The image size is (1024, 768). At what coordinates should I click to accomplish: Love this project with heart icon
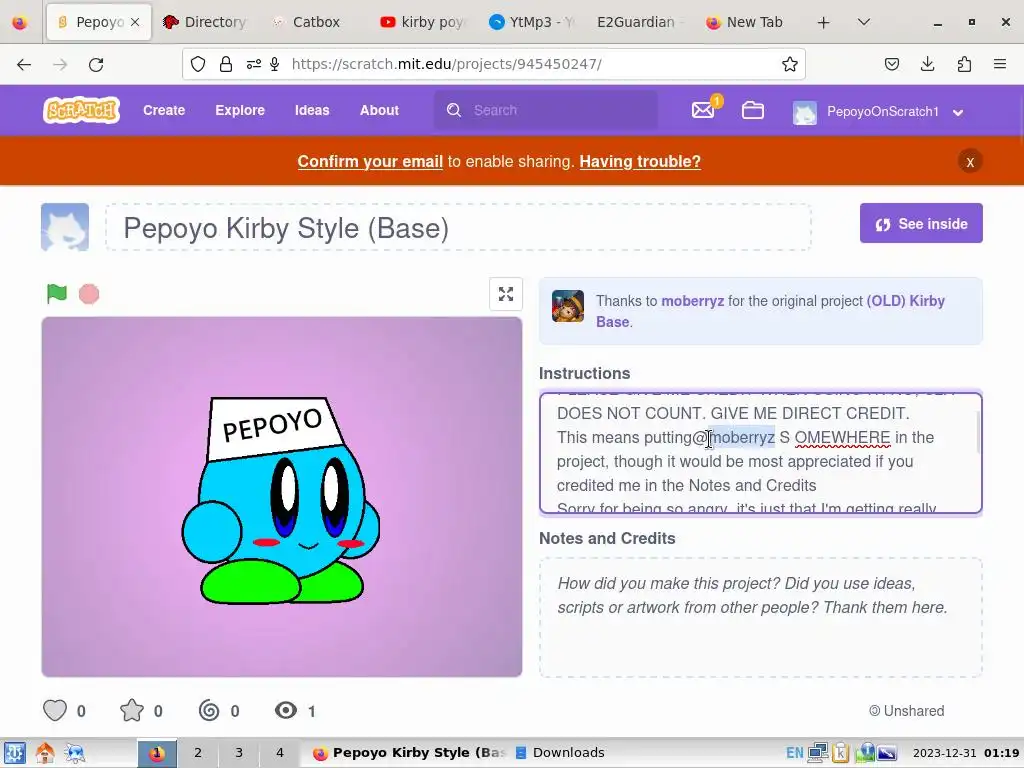(55, 711)
